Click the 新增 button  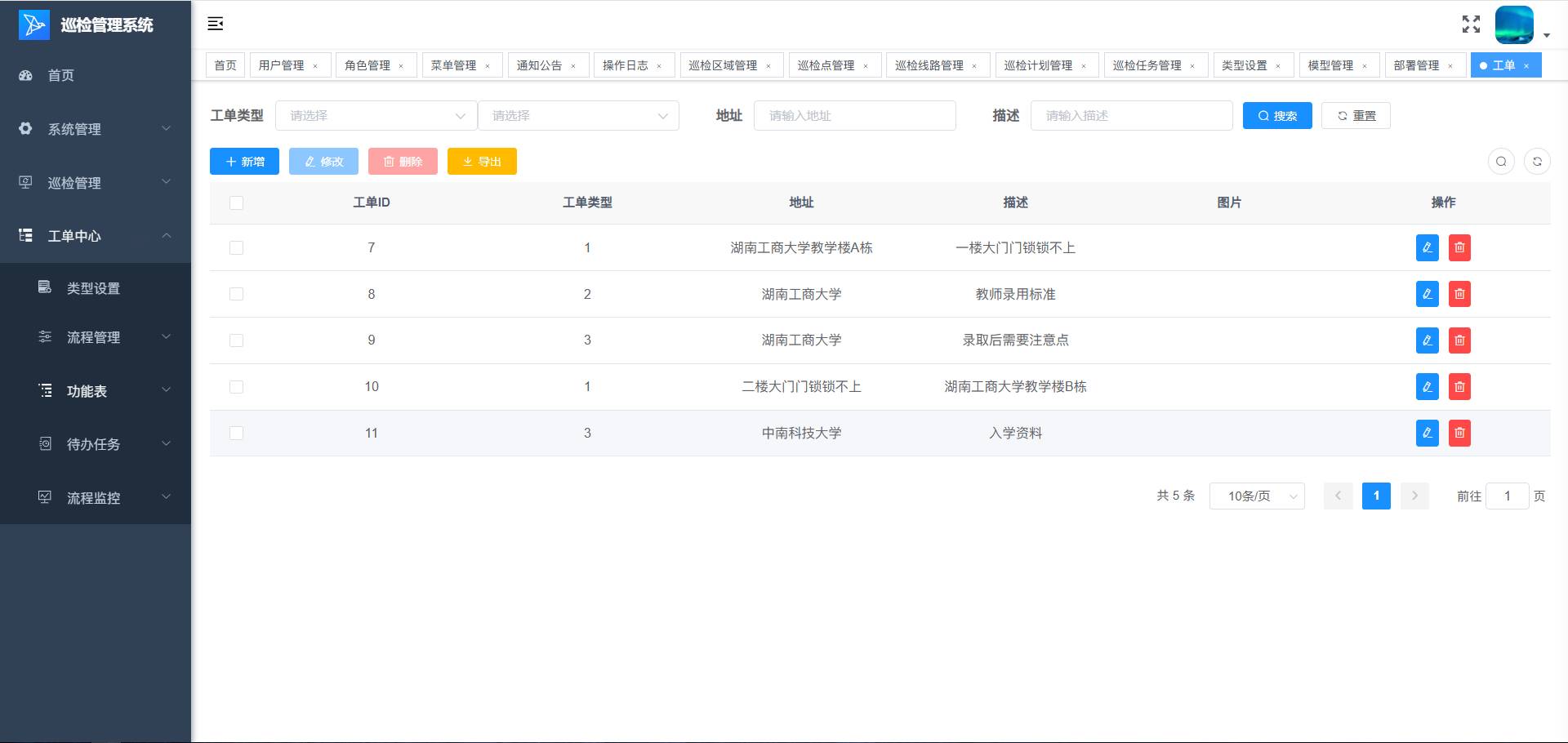244,162
